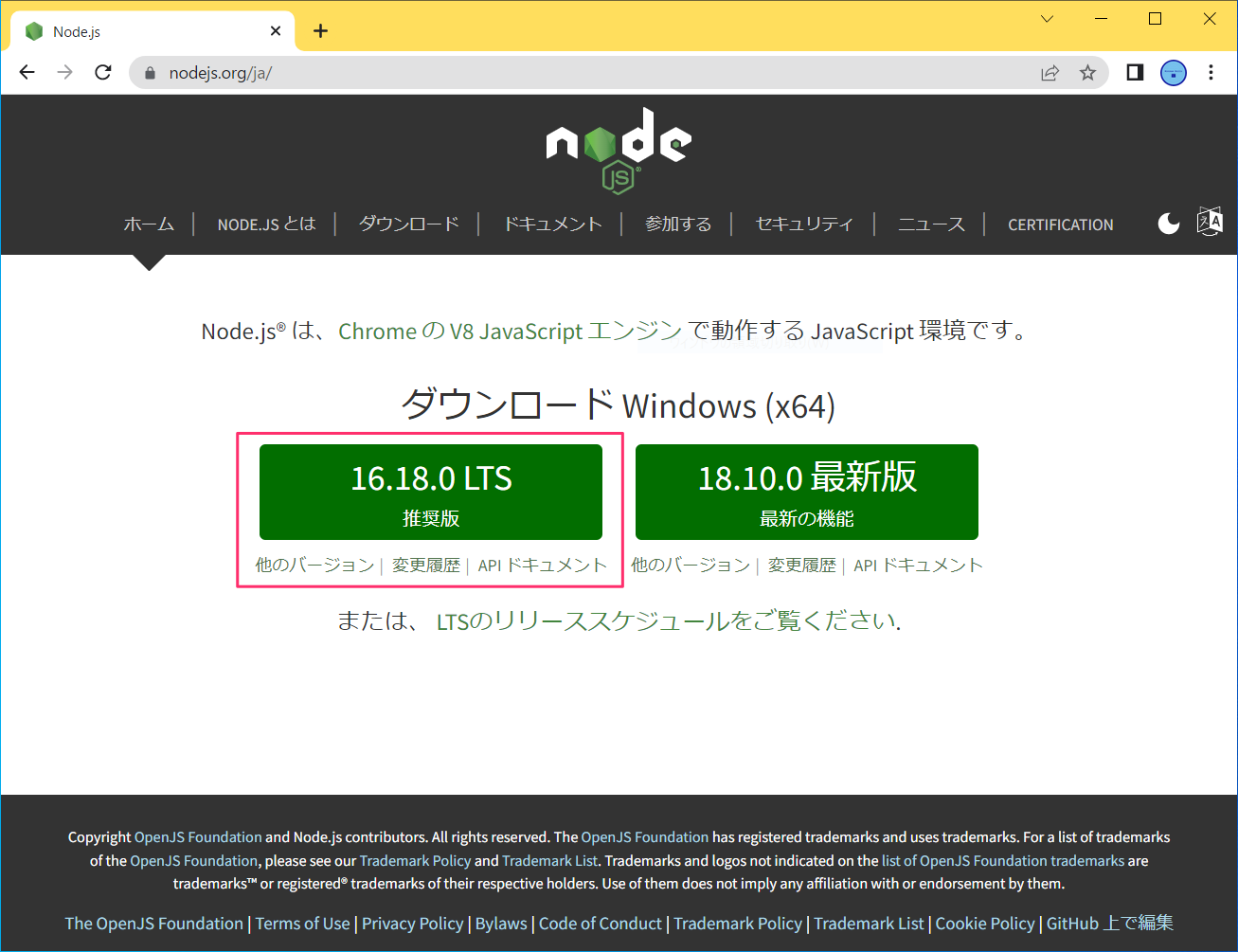Screen dimensions: 1238x952
Task: Open the LTSのリリーススケジュール link
Action: [667, 621]
